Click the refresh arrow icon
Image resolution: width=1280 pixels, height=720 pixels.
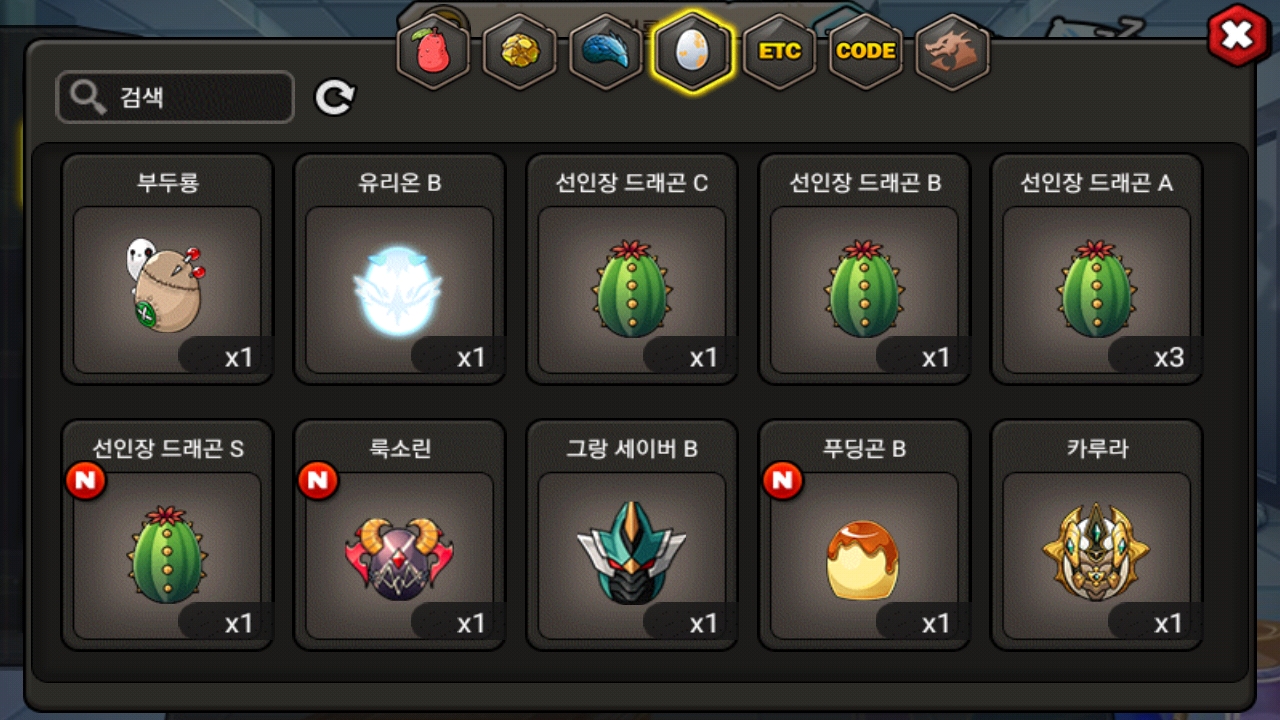[335, 97]
